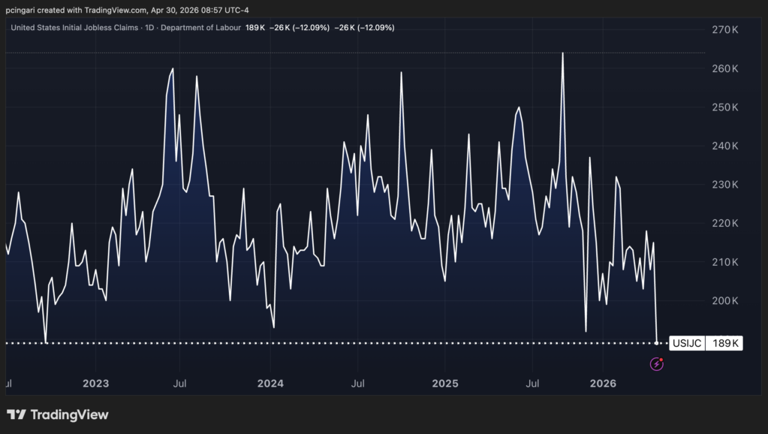Select the USIJC symbol label
This screenshot has width=768, height=434.
click(x=685, y=343)
